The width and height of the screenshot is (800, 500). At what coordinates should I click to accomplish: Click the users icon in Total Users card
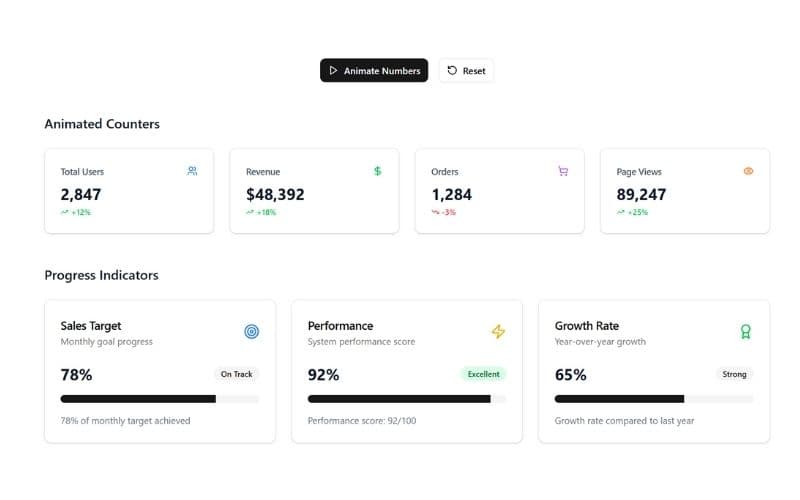(x=192, y=171)
